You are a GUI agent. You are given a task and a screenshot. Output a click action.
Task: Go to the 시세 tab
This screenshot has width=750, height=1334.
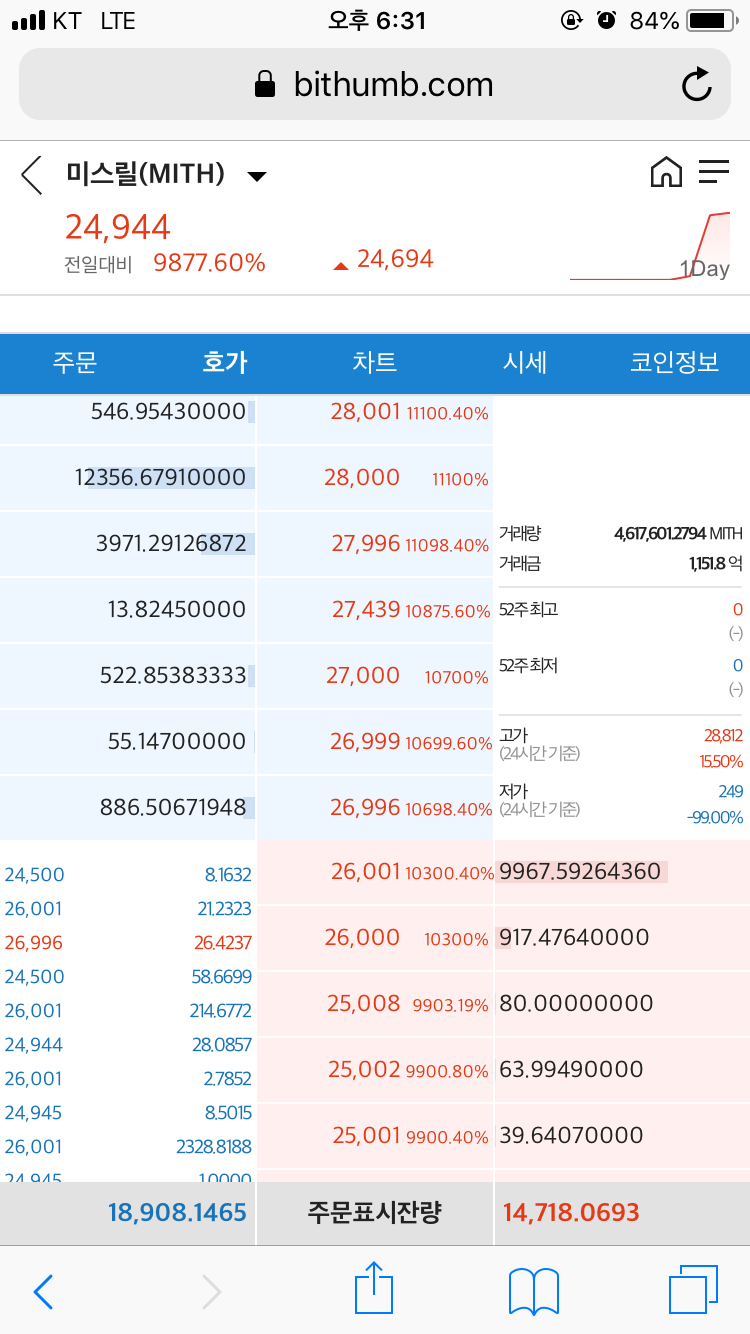tap(525, 362)
